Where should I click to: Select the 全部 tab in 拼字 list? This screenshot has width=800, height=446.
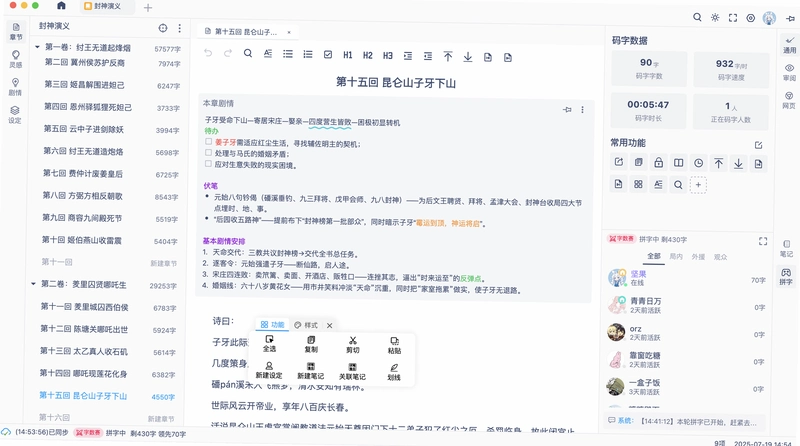click(x=654, y=256)
